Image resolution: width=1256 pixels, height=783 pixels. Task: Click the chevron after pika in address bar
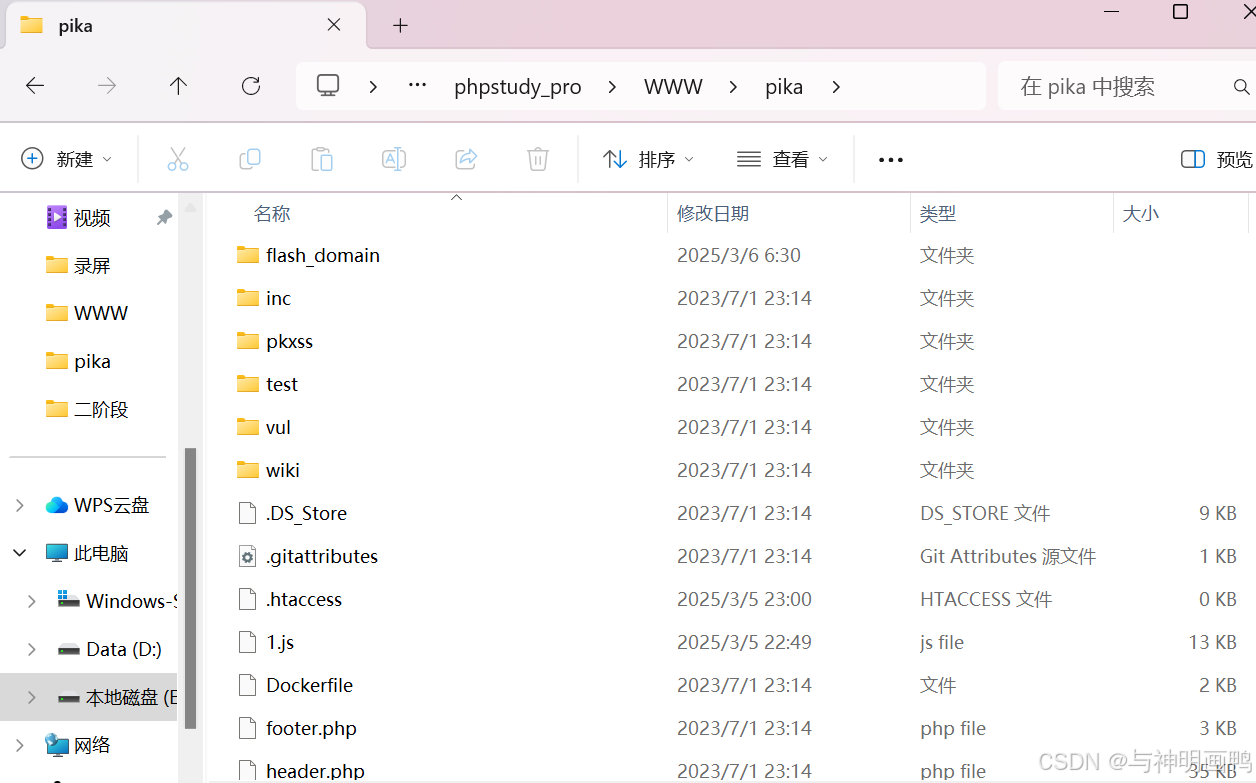[x=836, y=87]
